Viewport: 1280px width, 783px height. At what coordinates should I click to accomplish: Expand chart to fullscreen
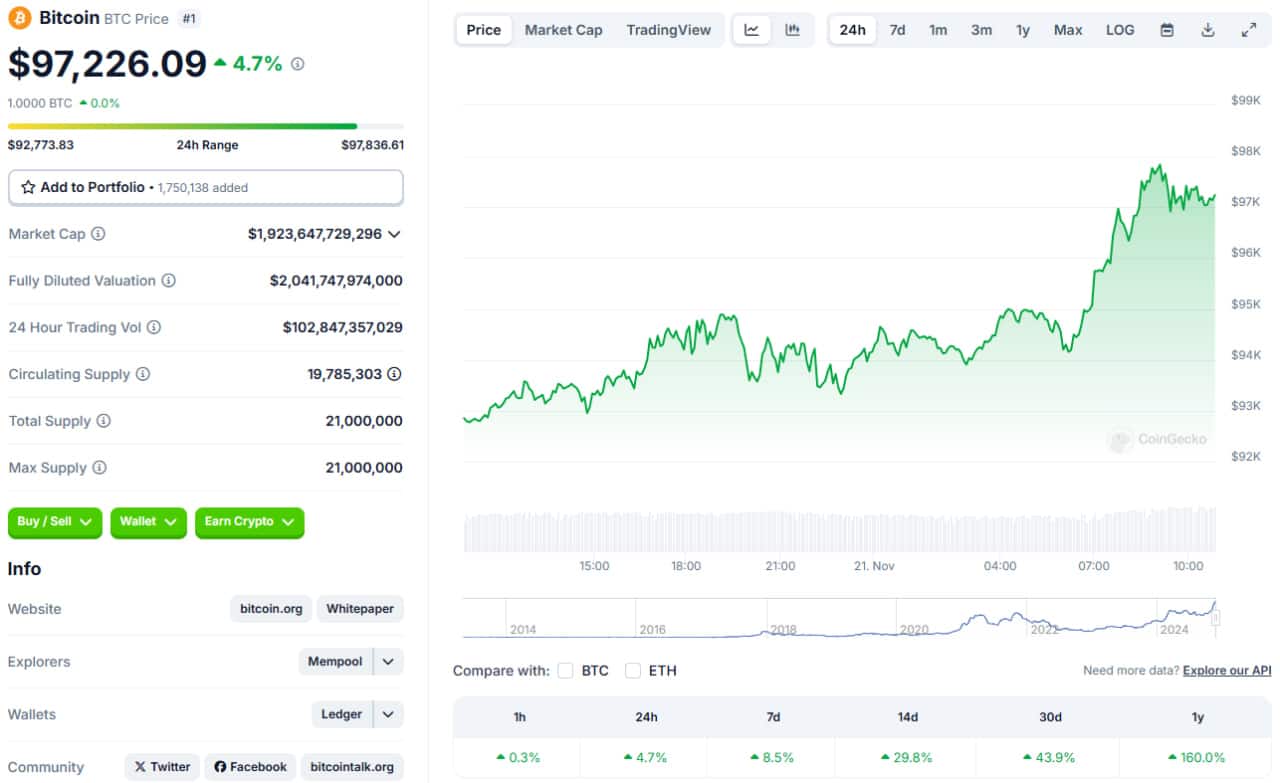(1249, 30)
